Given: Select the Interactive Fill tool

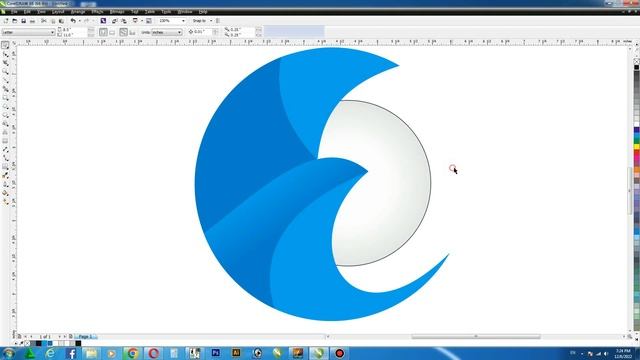Looking at the screenshot, I should [5, 202].
